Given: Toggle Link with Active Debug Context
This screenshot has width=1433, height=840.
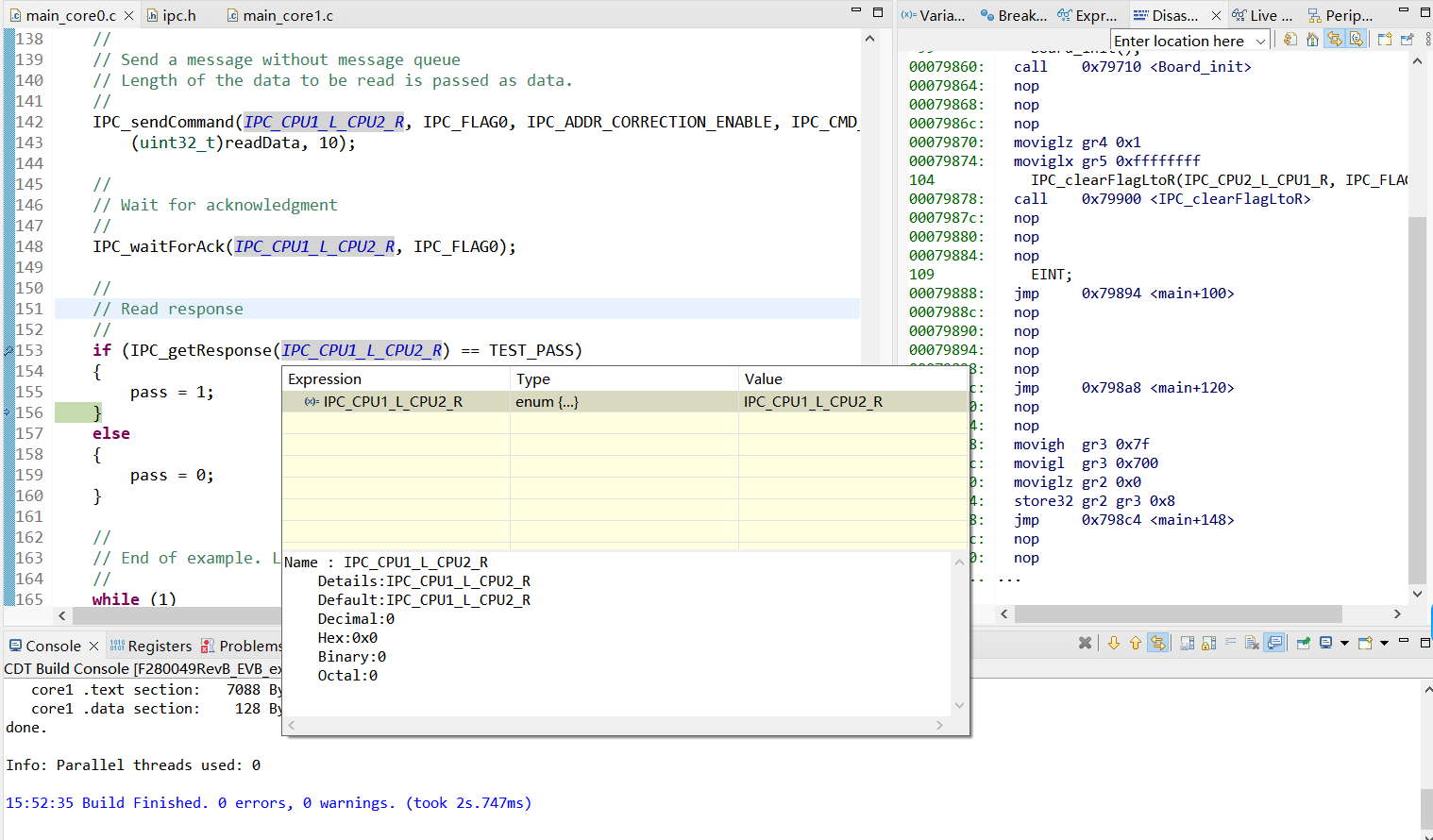Looking at the screenshot, I should pos(1334,40).
